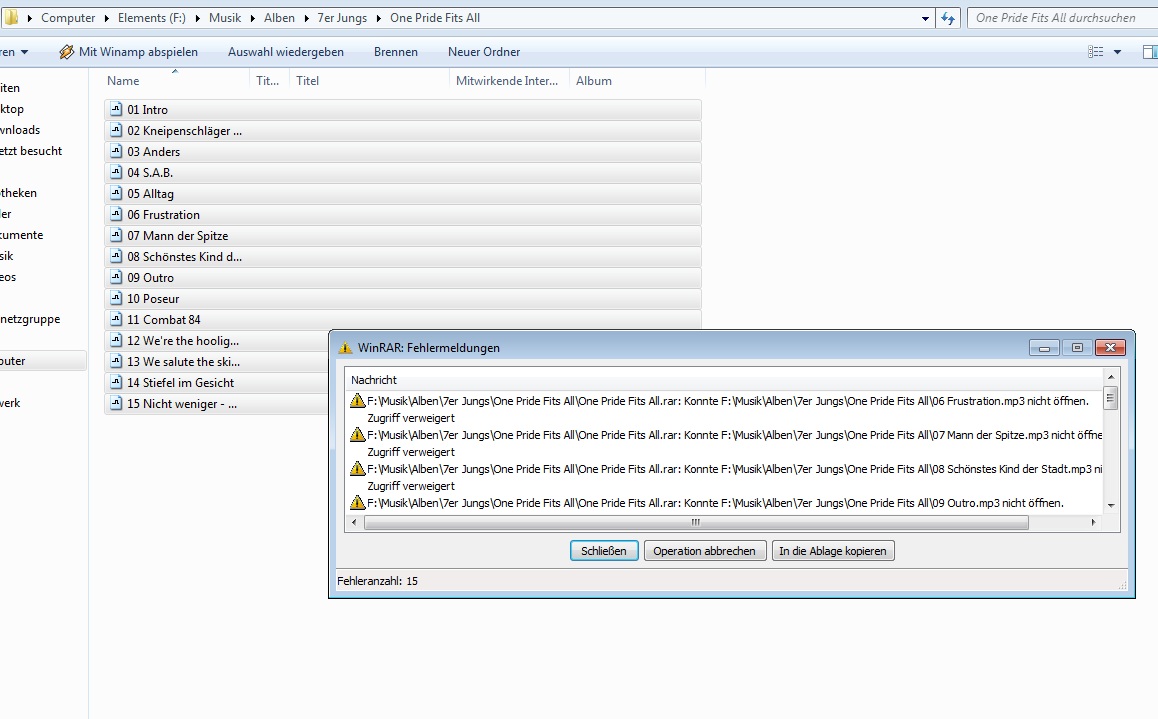Click the music file icon for 15 Nicht weniger
This screenshot has height=719, width=1158.
[x=116, y=403]
